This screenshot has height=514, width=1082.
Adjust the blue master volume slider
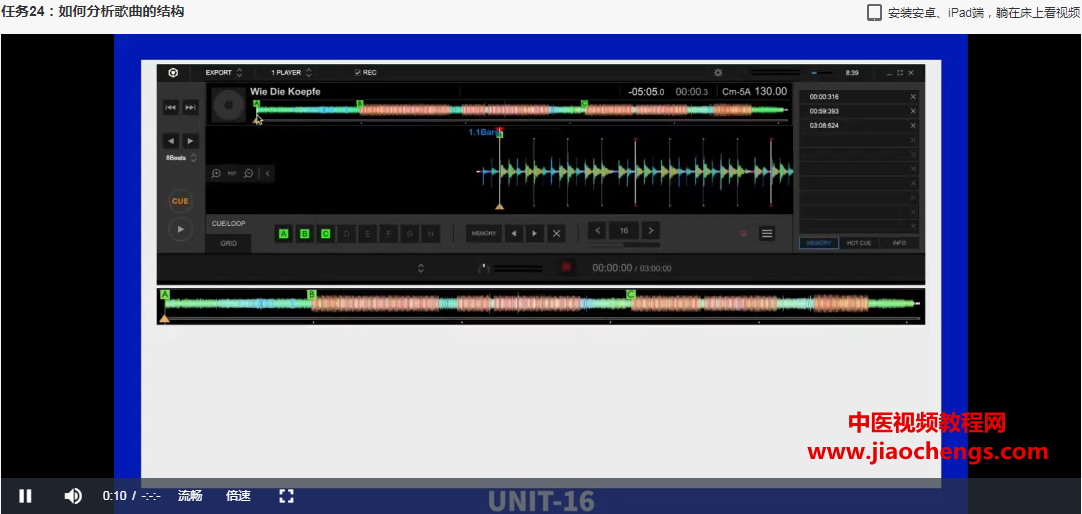(821, 72)
